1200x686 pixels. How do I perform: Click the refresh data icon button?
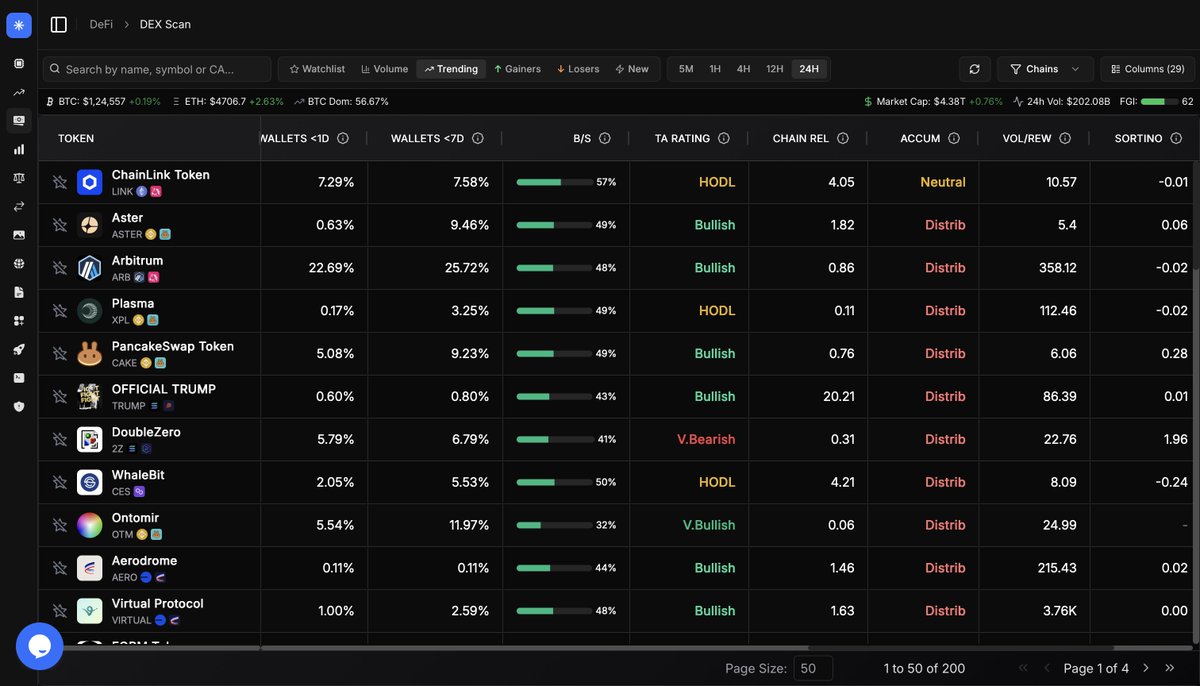pyautogui.click(x=974, y=69)
